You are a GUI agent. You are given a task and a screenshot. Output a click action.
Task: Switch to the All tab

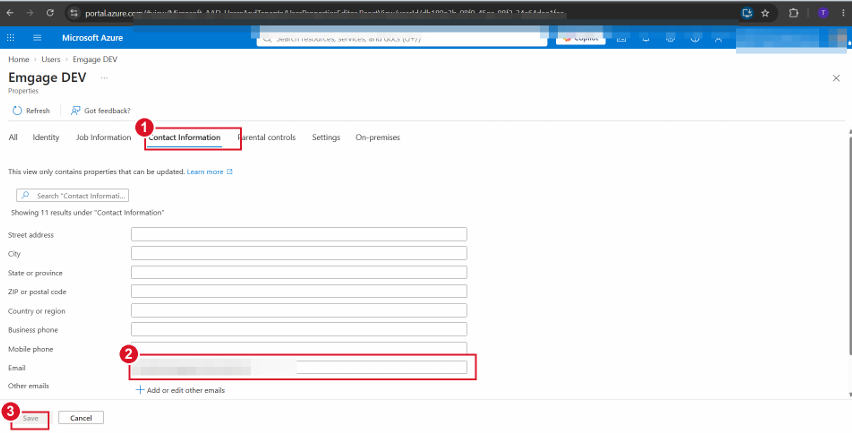point(13,137)
